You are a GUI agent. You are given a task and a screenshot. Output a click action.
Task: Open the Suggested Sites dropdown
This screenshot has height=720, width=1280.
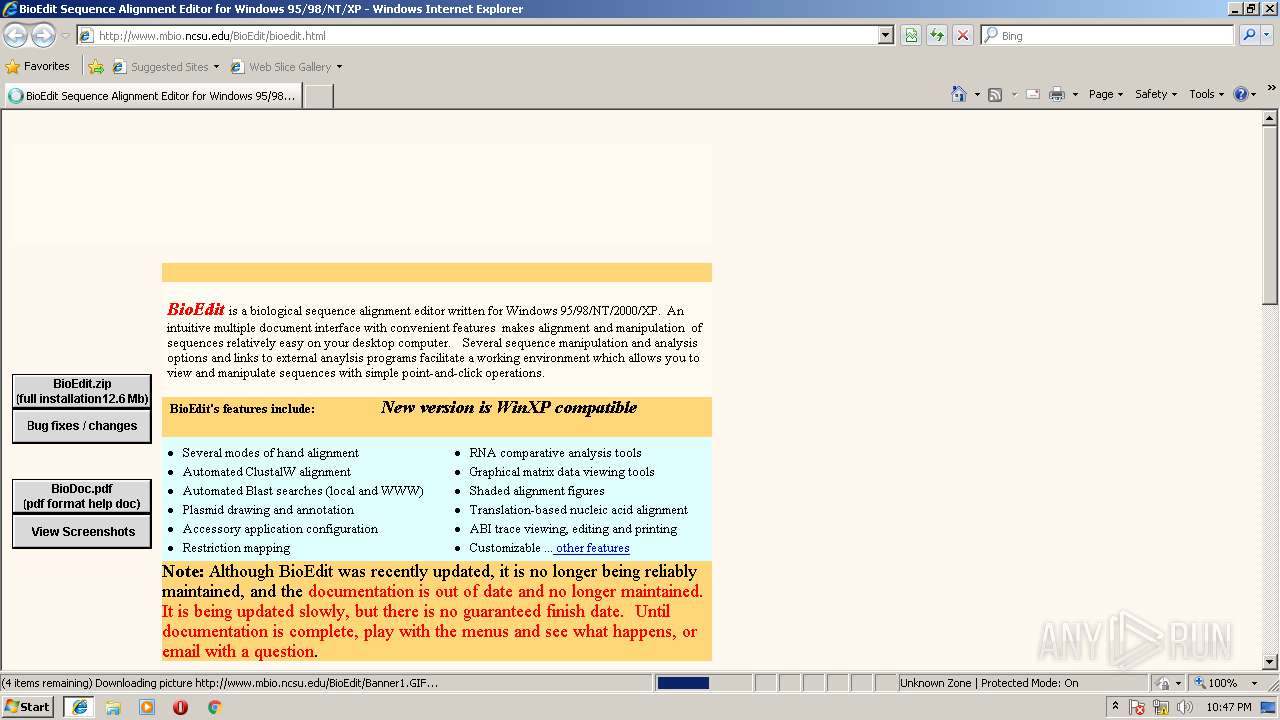click(x=166, y=67)
